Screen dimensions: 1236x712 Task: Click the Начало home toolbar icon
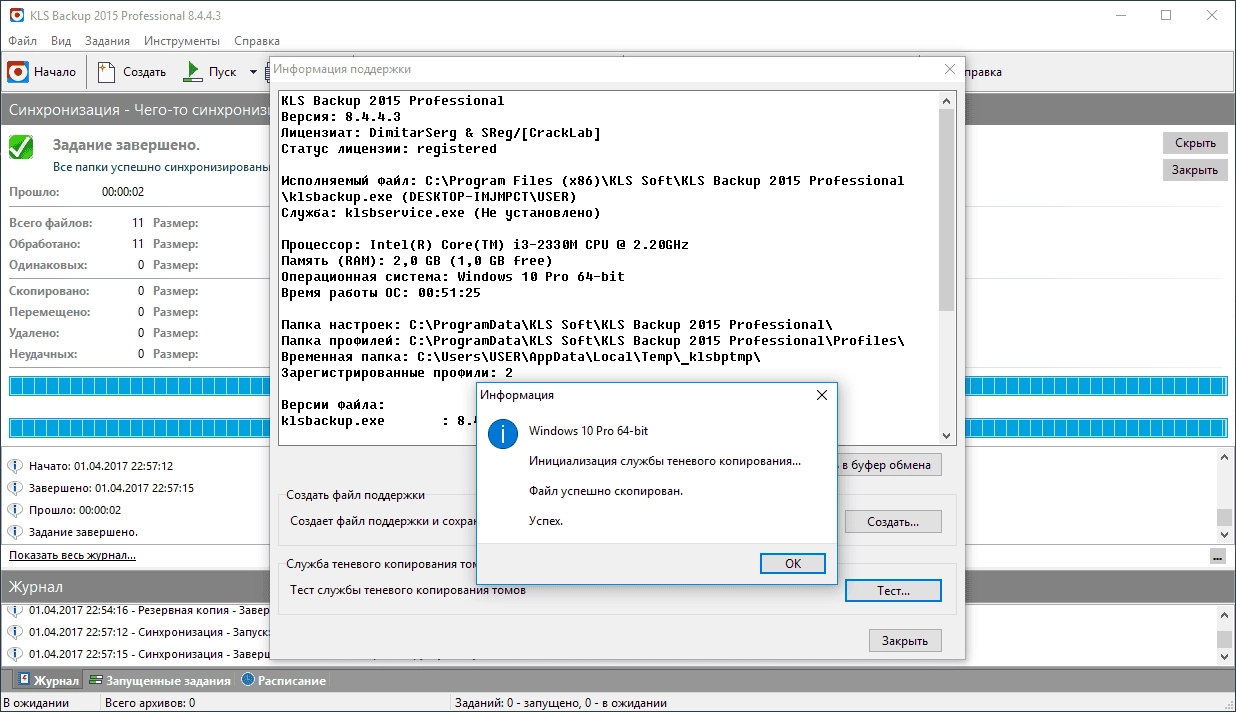[x=18, y=72]
